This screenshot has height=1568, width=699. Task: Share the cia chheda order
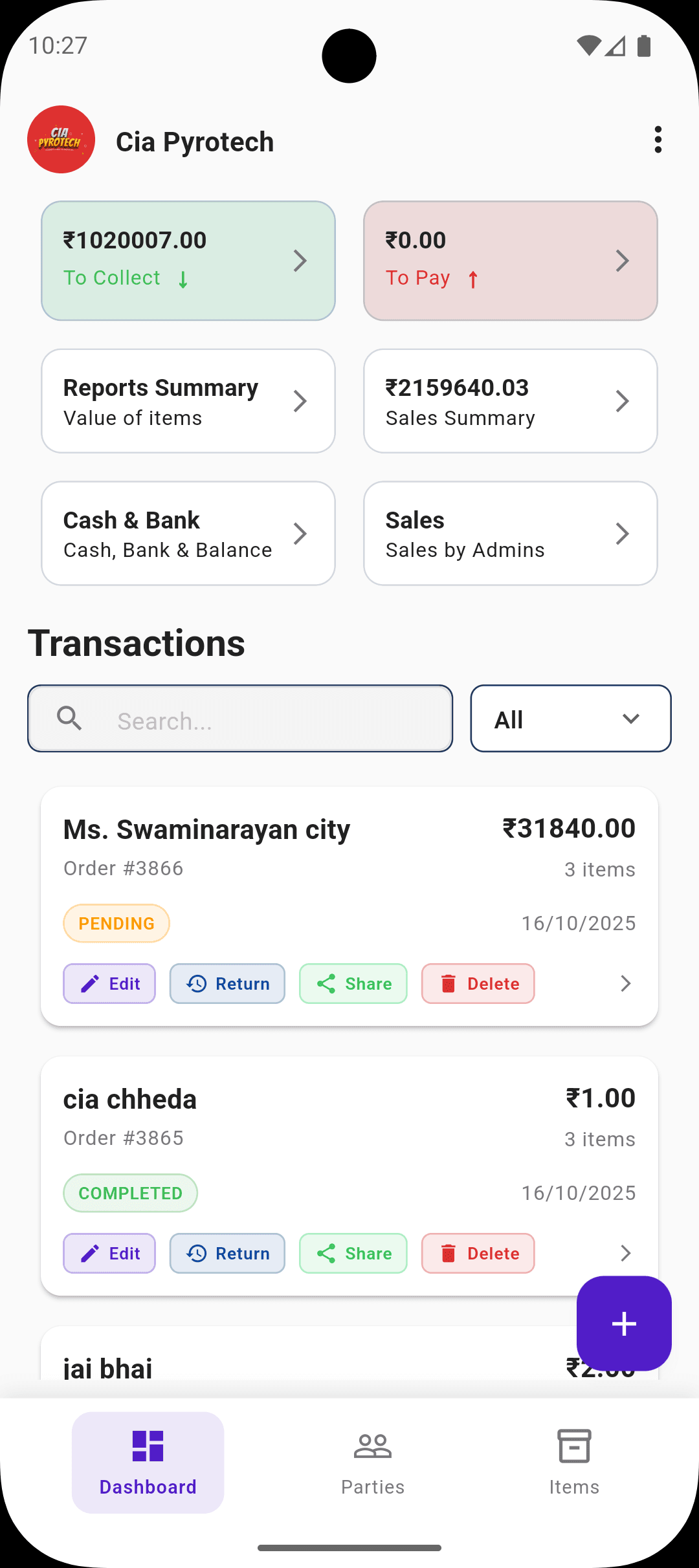[x=353, y=1254]
